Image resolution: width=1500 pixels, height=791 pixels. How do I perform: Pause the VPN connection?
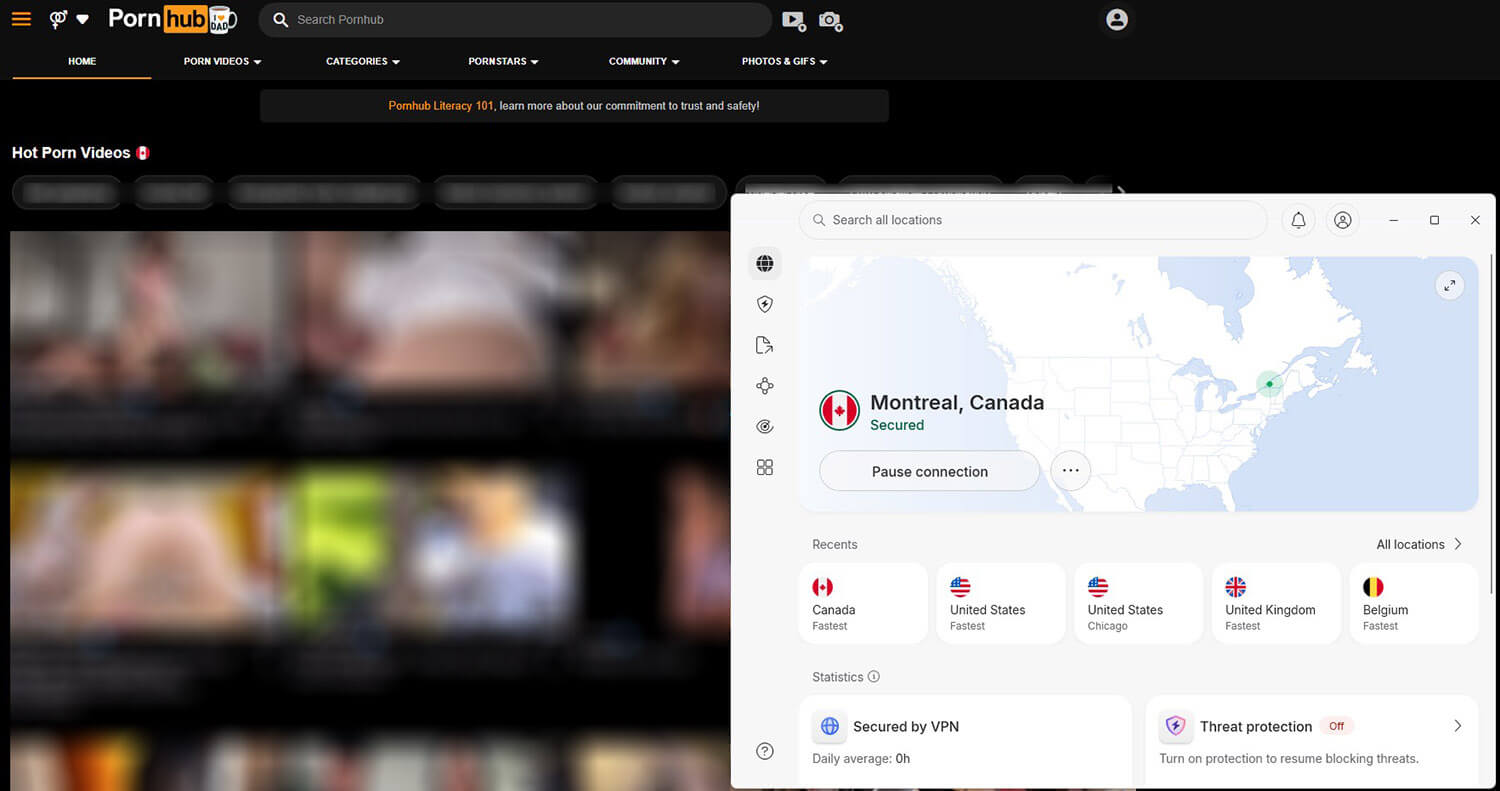click(930, 471)
